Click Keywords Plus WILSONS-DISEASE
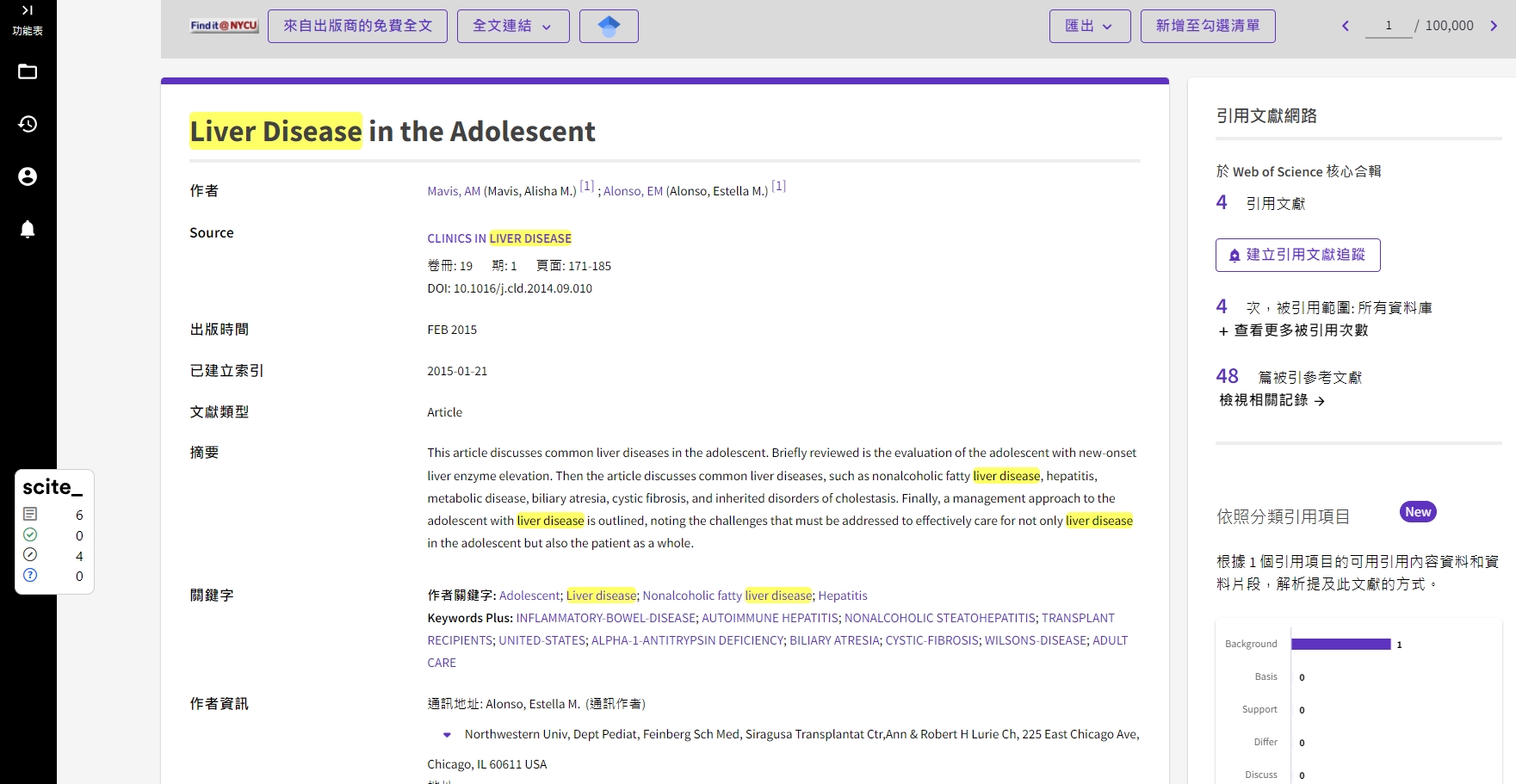This screenshot has width=1516, height=784. [1036, 640]
